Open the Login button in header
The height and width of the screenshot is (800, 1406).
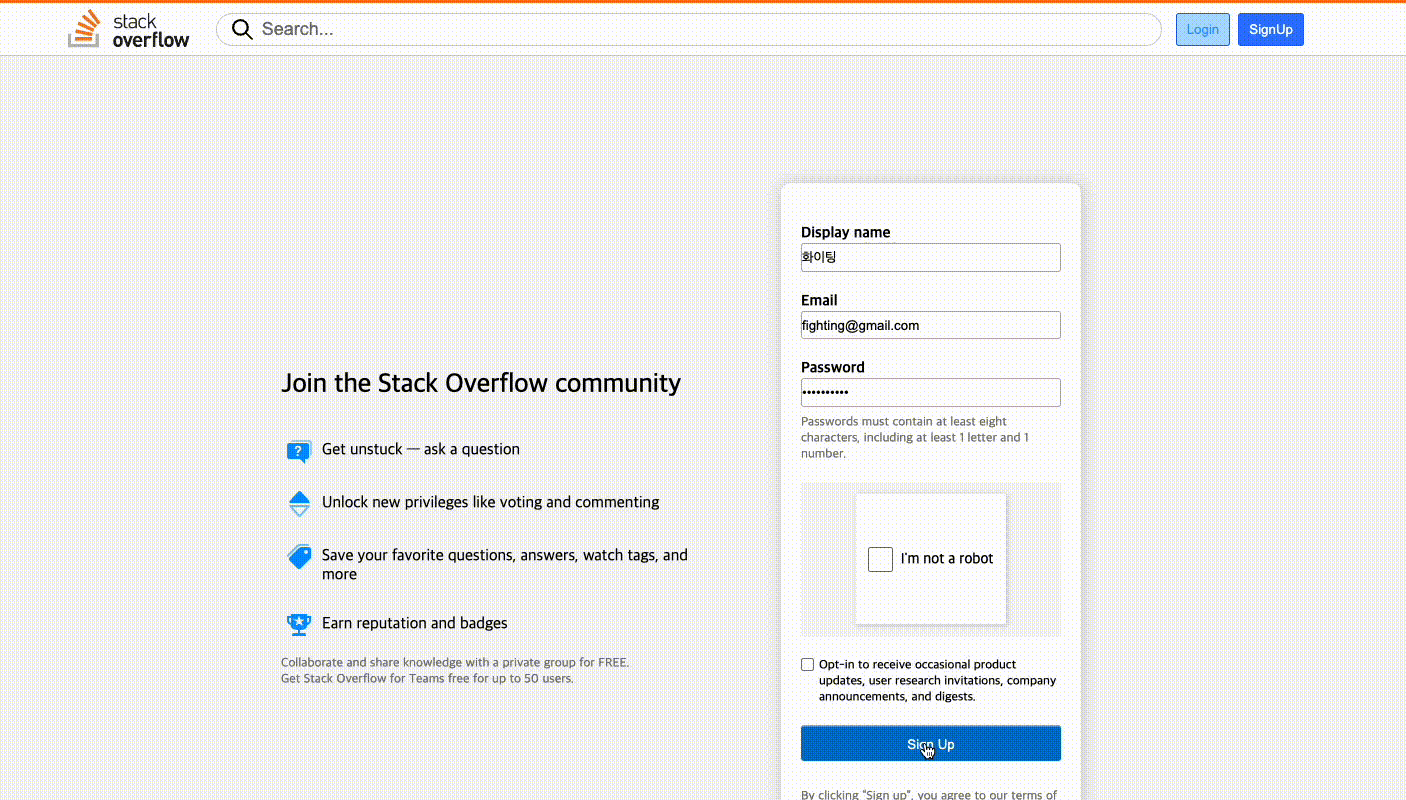click(1202, 29)
